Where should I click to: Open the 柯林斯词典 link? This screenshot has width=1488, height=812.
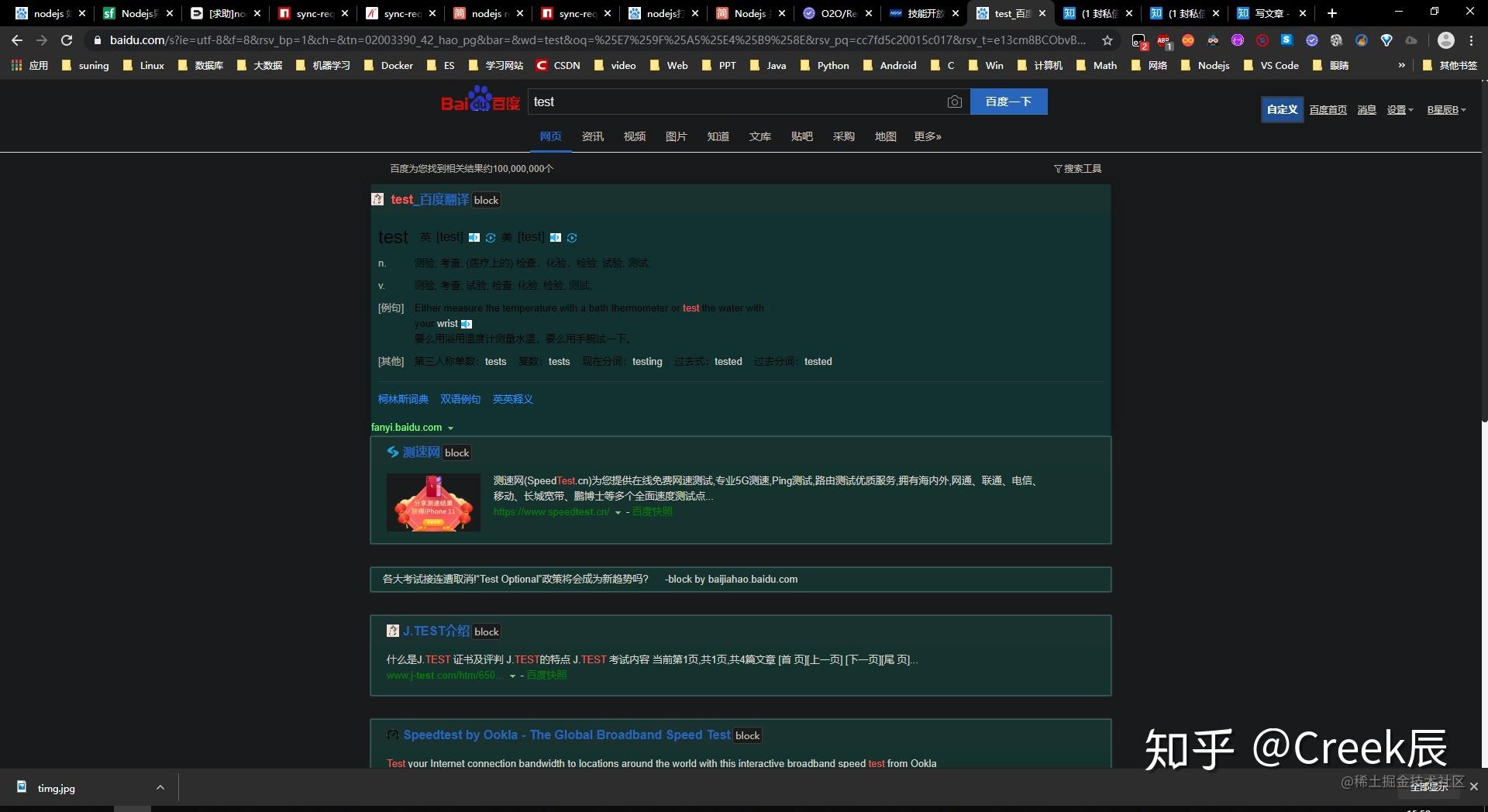[403, 399]
